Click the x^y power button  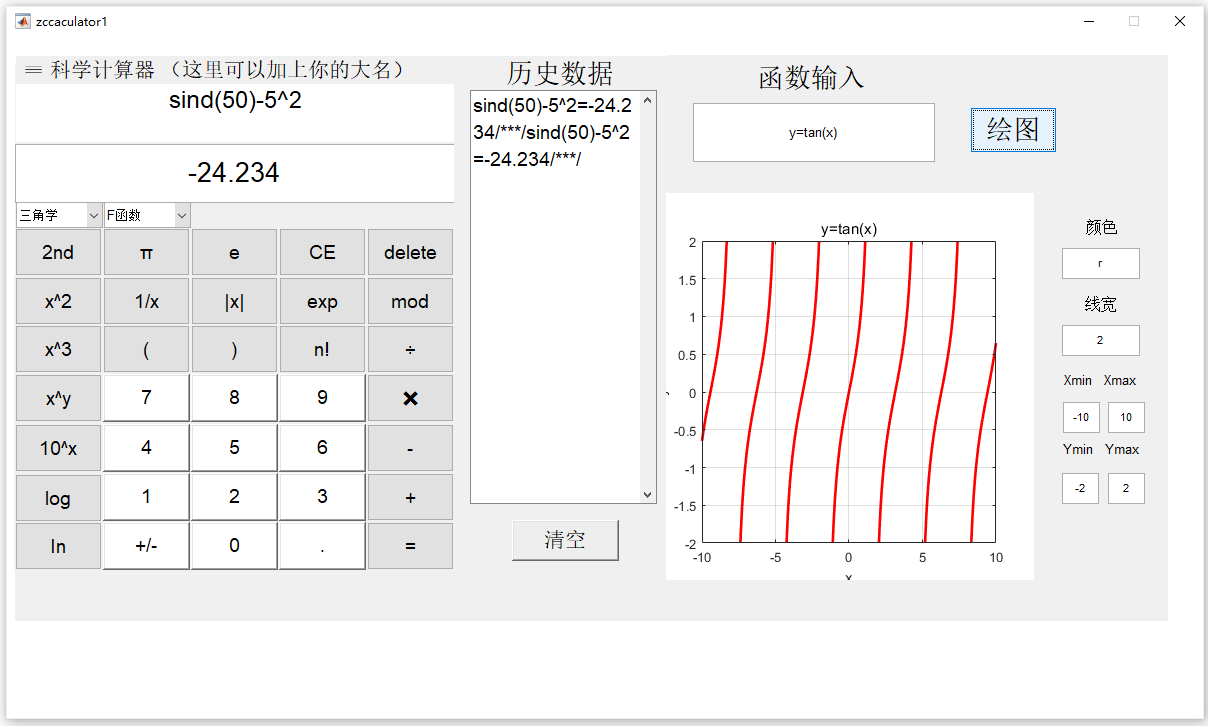pyautogui.click(x=58, y=398)
